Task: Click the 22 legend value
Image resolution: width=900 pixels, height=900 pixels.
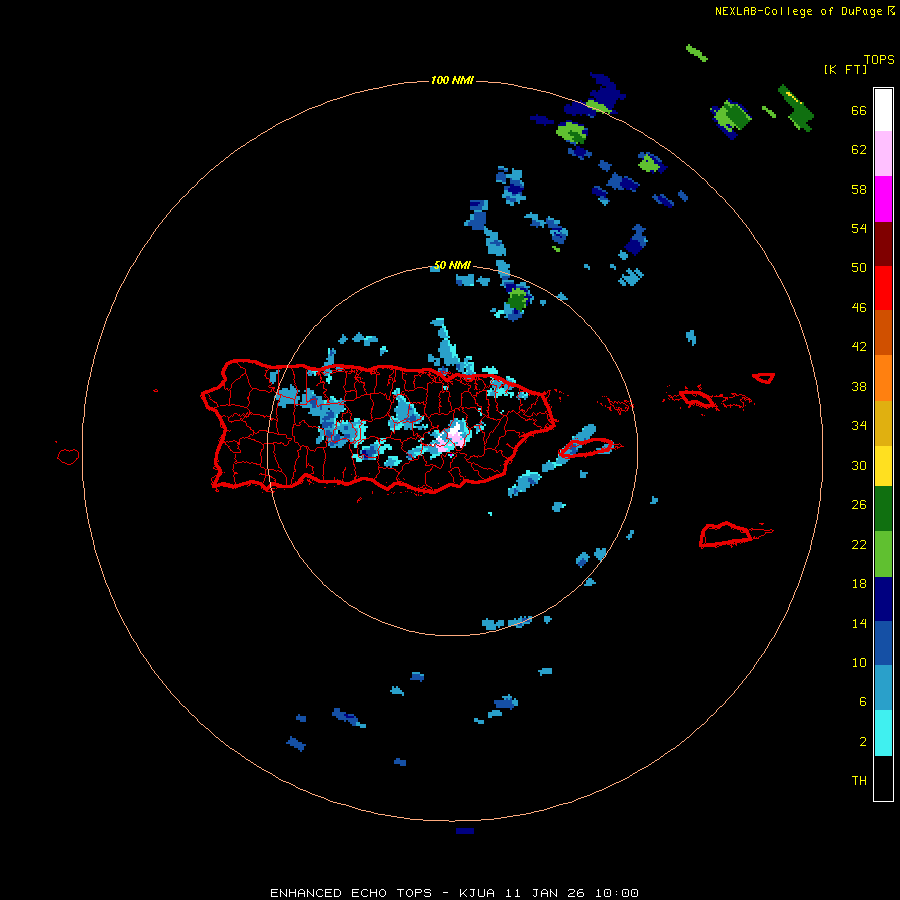Action: (859, 544)
